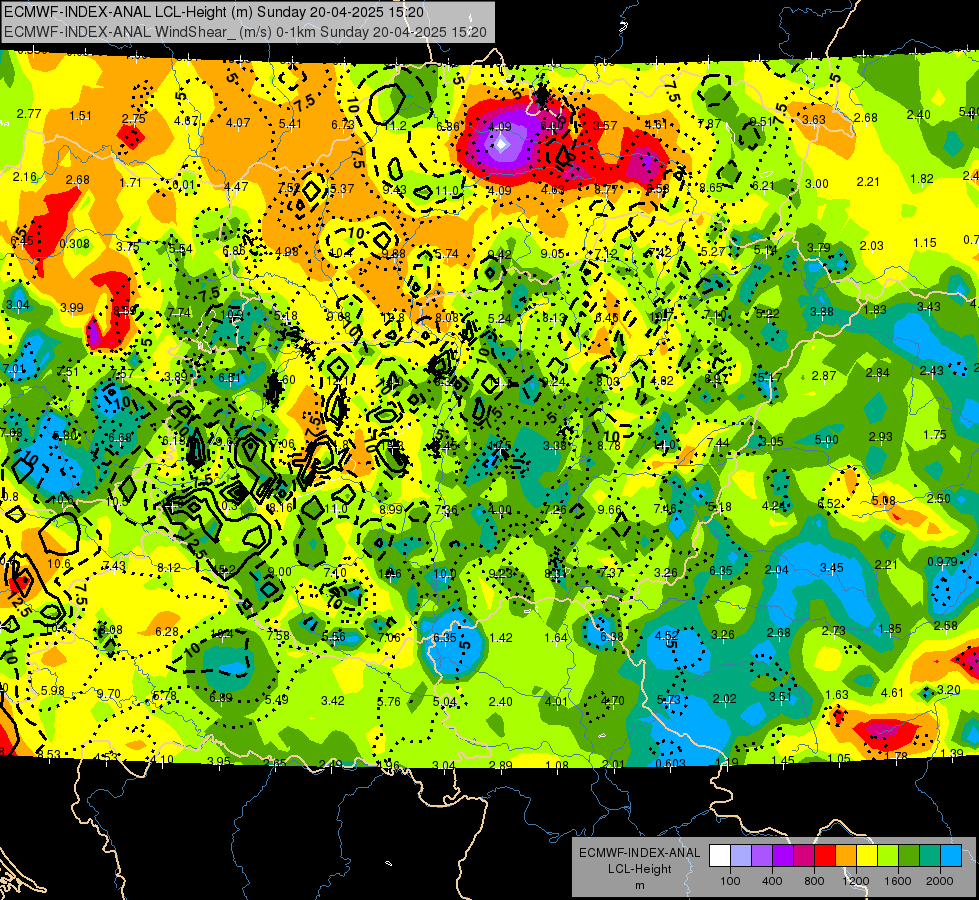Screen dimensions: 979x900
Task: Click the legend tick label 400
Action: pyautogui.click(x=772, y=881)
